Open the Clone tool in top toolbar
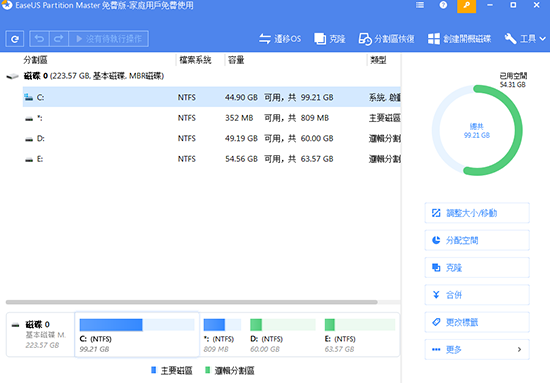Screen dimensions: 550x383 330,39
